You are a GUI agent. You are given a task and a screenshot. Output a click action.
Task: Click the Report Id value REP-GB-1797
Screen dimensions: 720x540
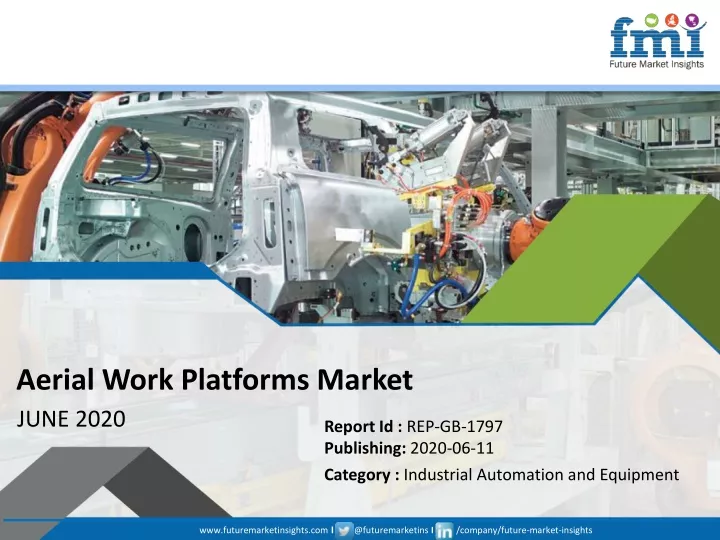tap(455, 427)
